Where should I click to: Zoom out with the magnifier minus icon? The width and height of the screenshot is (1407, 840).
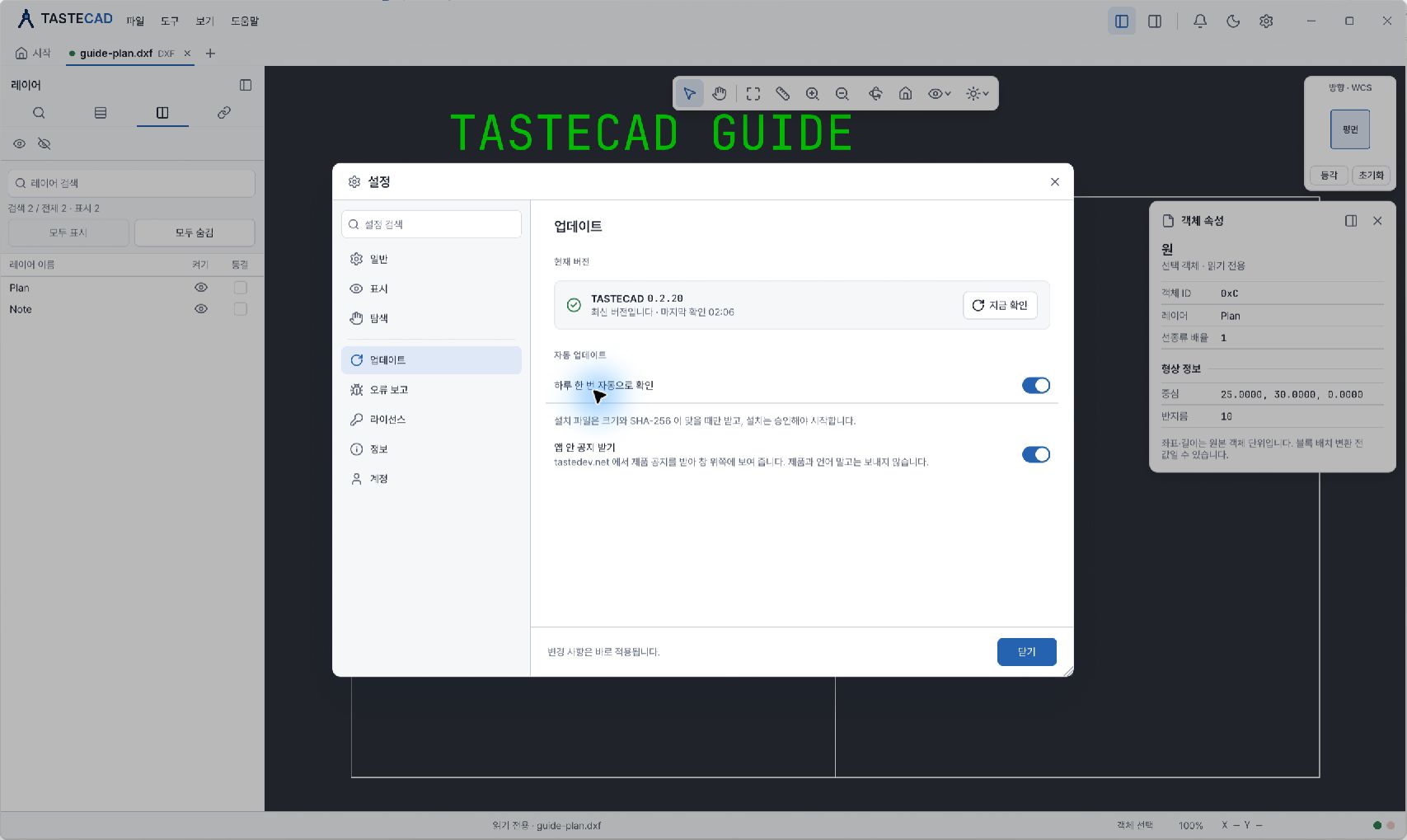842,94
